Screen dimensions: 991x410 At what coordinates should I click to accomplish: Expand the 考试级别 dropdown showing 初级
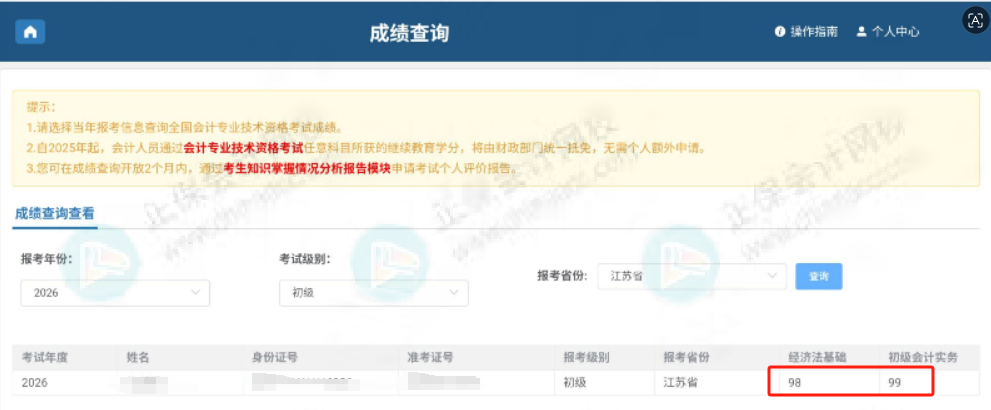374,293
